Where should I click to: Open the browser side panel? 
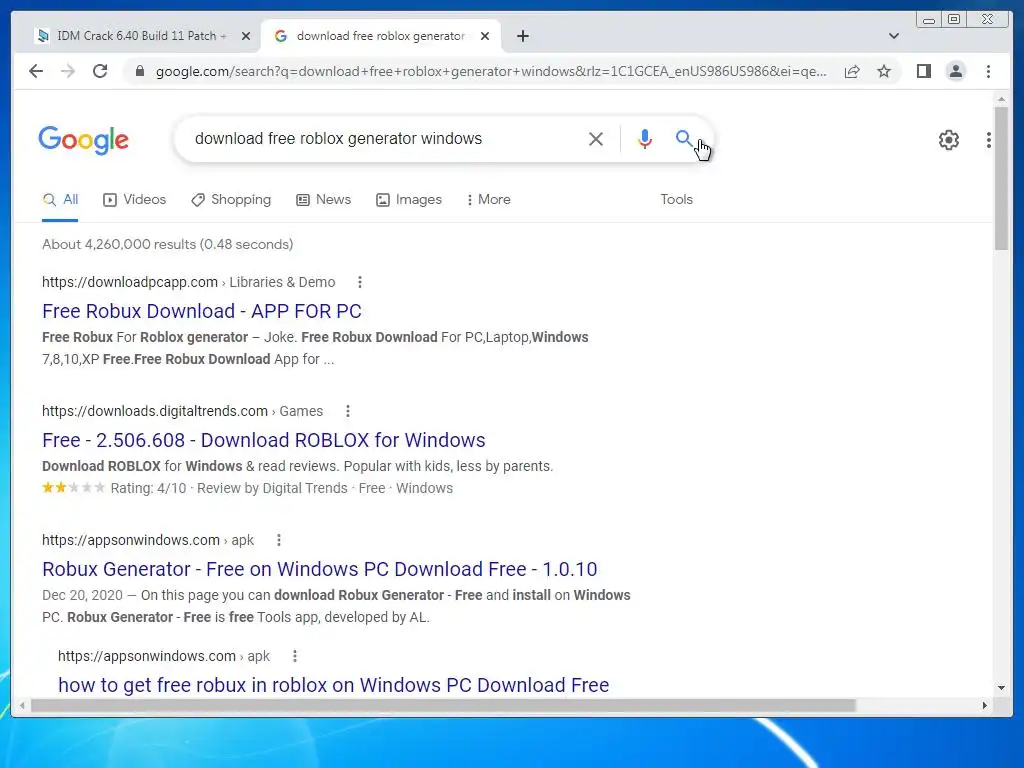coord(923,71)
